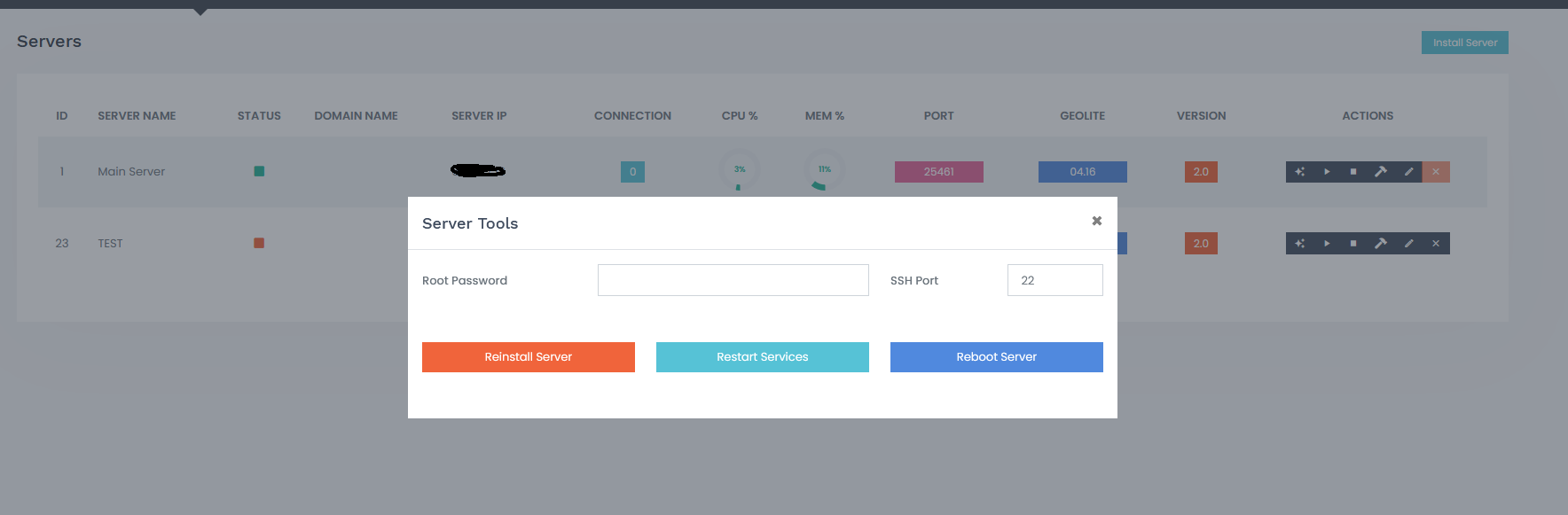Click the delete X icon for TEST server
The image size is (1568, 515).
click(1436, 244)
